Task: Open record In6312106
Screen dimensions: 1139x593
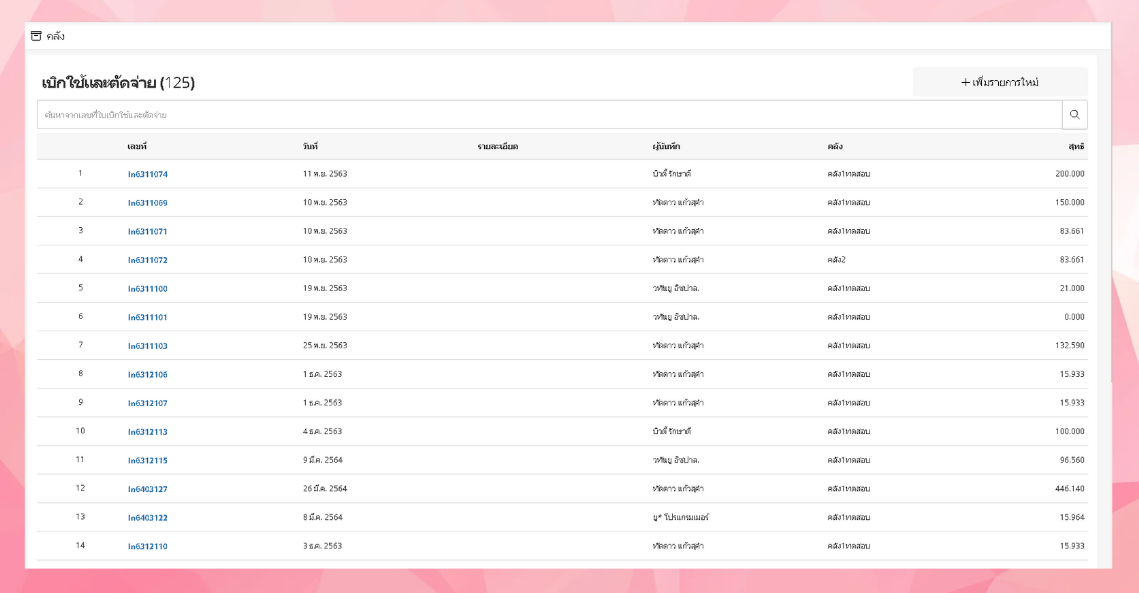Action: pos(148,375)
